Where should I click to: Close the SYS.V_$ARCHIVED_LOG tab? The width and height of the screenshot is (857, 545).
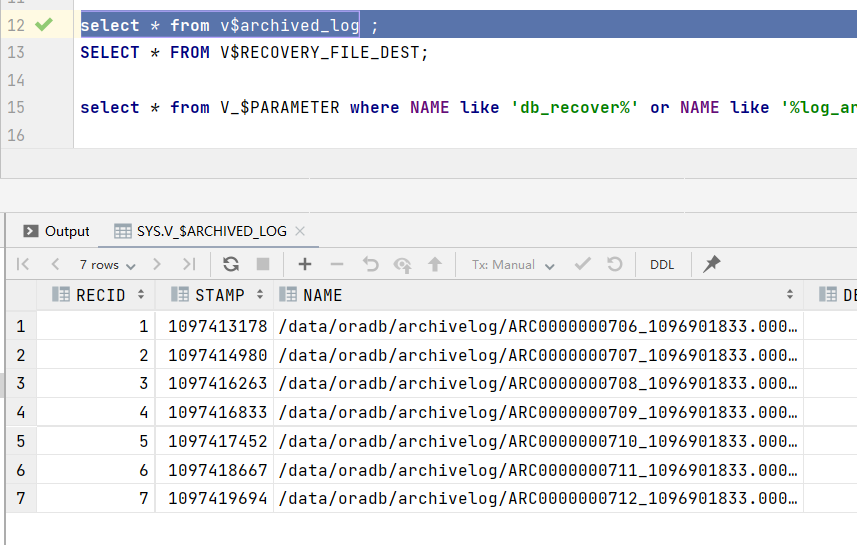(300, 231)
